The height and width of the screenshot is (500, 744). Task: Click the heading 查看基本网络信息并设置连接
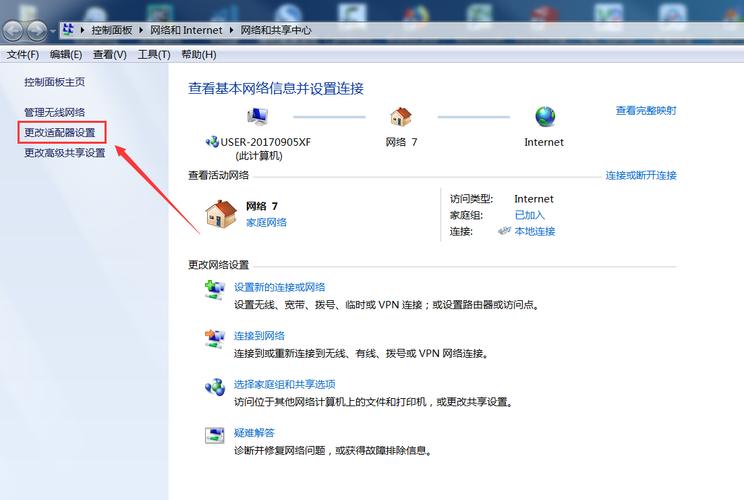pos(276,88)
